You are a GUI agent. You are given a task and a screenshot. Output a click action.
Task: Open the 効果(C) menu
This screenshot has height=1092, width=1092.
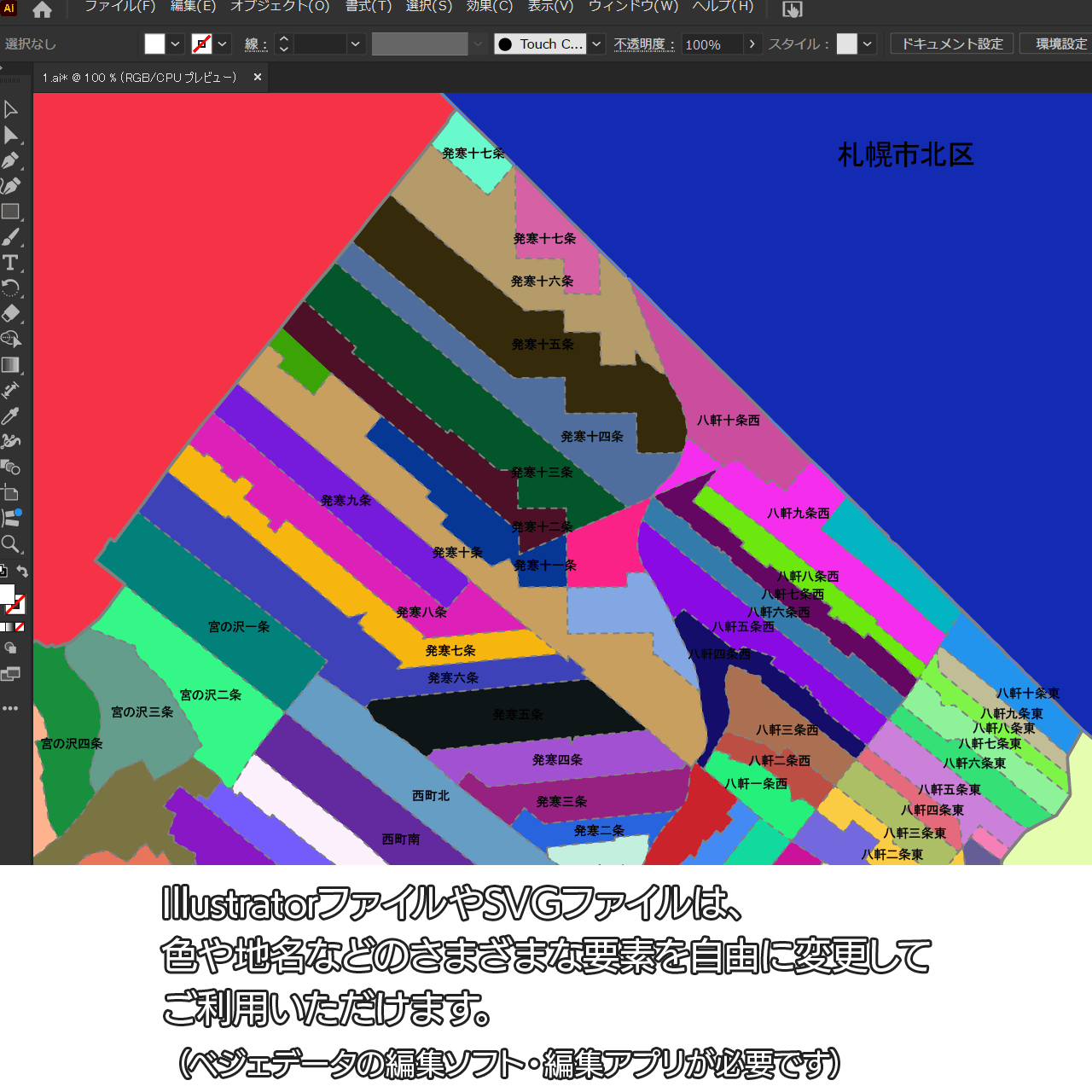tap(489, 7)
